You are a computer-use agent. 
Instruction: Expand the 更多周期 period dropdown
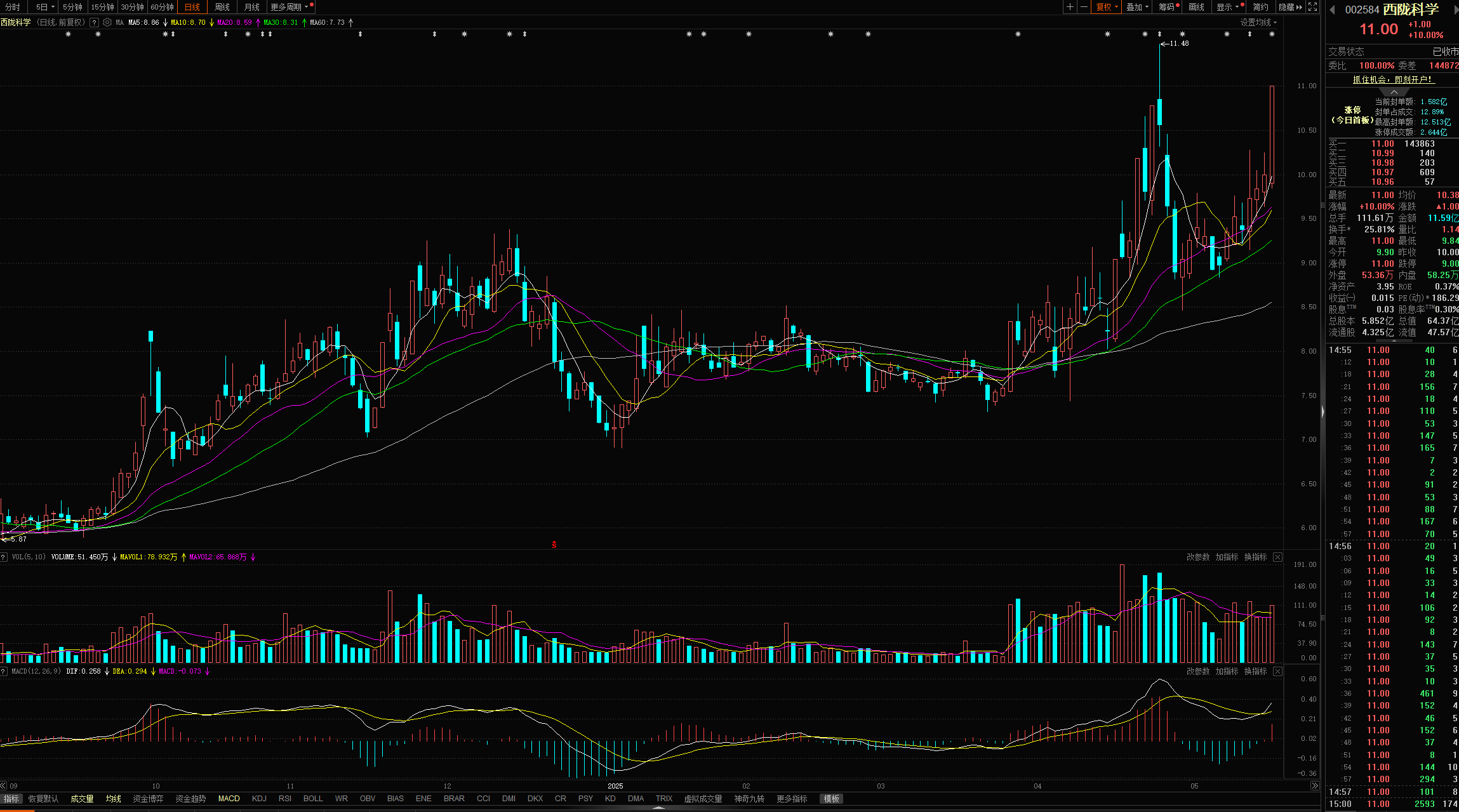point(290,7)
